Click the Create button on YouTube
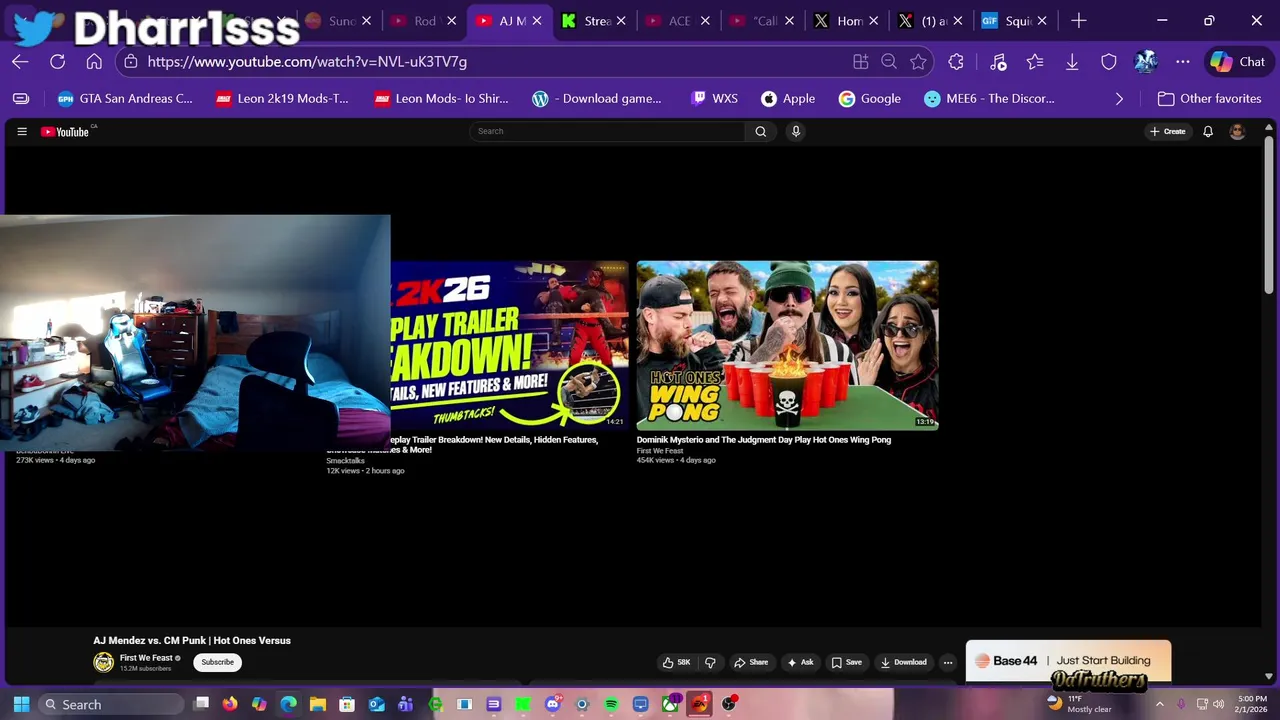This screenshot has height=720, width=1280. click(1168, 131)
